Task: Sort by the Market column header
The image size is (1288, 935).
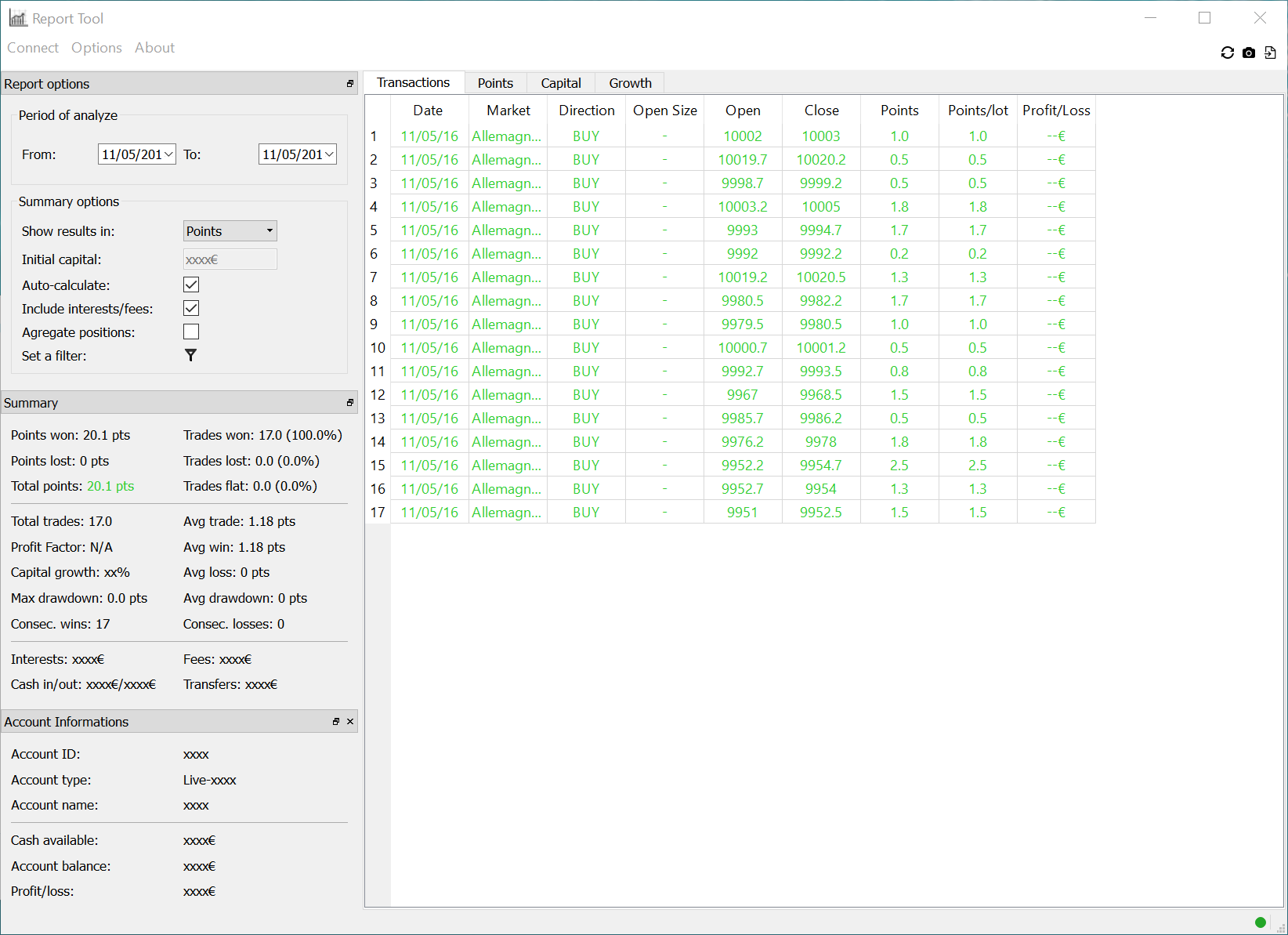Action: [x=508, y=111]
